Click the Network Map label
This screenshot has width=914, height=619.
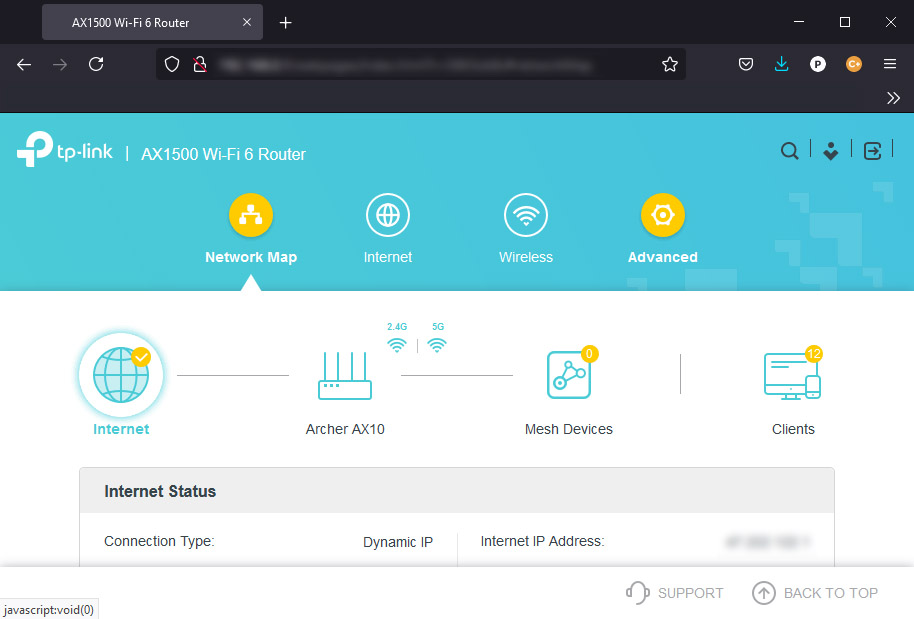[251, 257]
